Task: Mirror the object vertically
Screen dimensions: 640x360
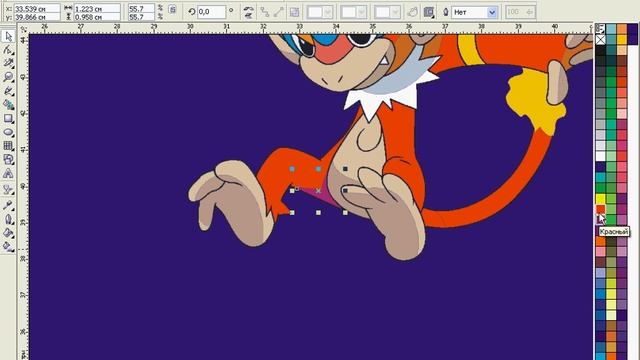Action: tap(248, 16)
